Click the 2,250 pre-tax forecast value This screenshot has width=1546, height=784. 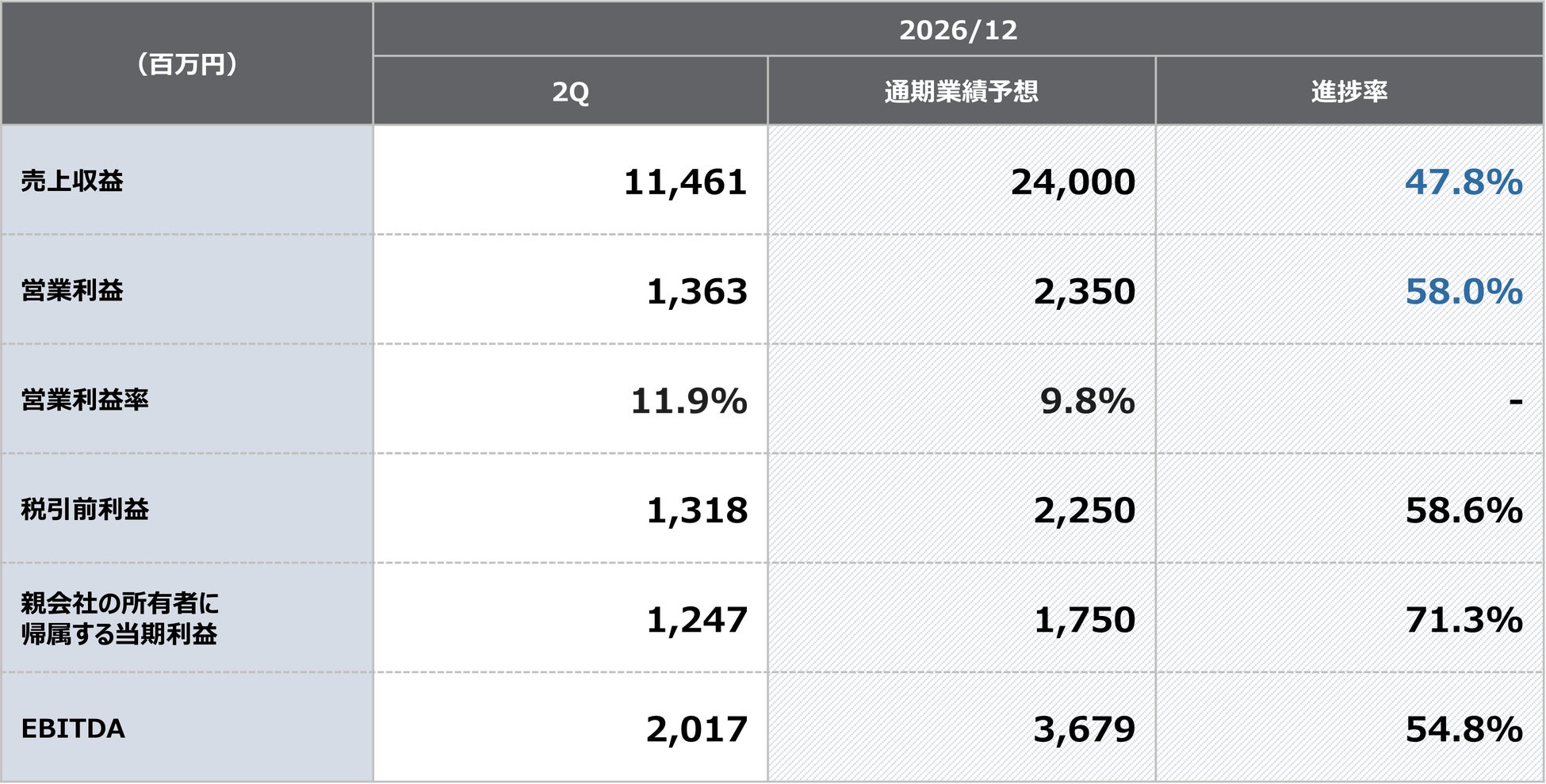click(x=1084, y=510)
